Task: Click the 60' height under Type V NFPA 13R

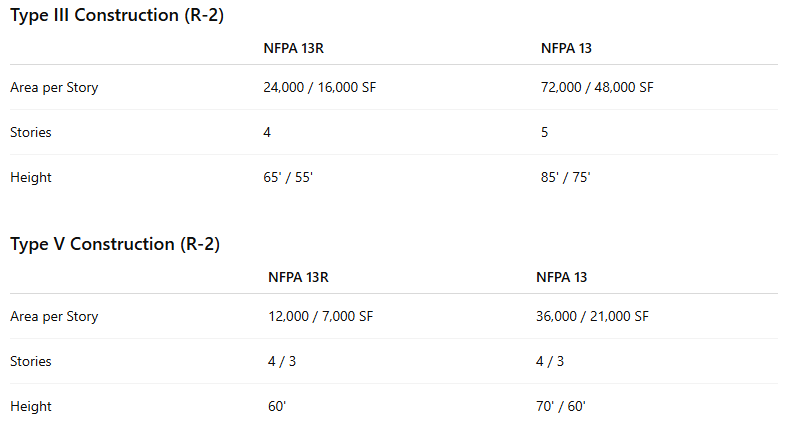Action: point(278,406)
